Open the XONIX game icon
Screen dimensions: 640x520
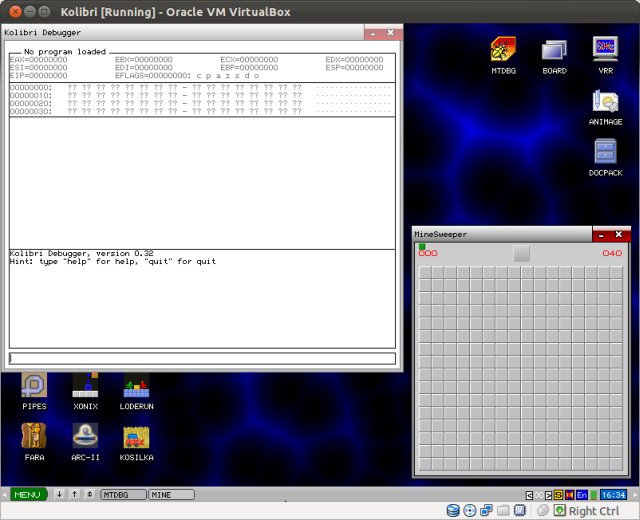[x=85, y=386]
